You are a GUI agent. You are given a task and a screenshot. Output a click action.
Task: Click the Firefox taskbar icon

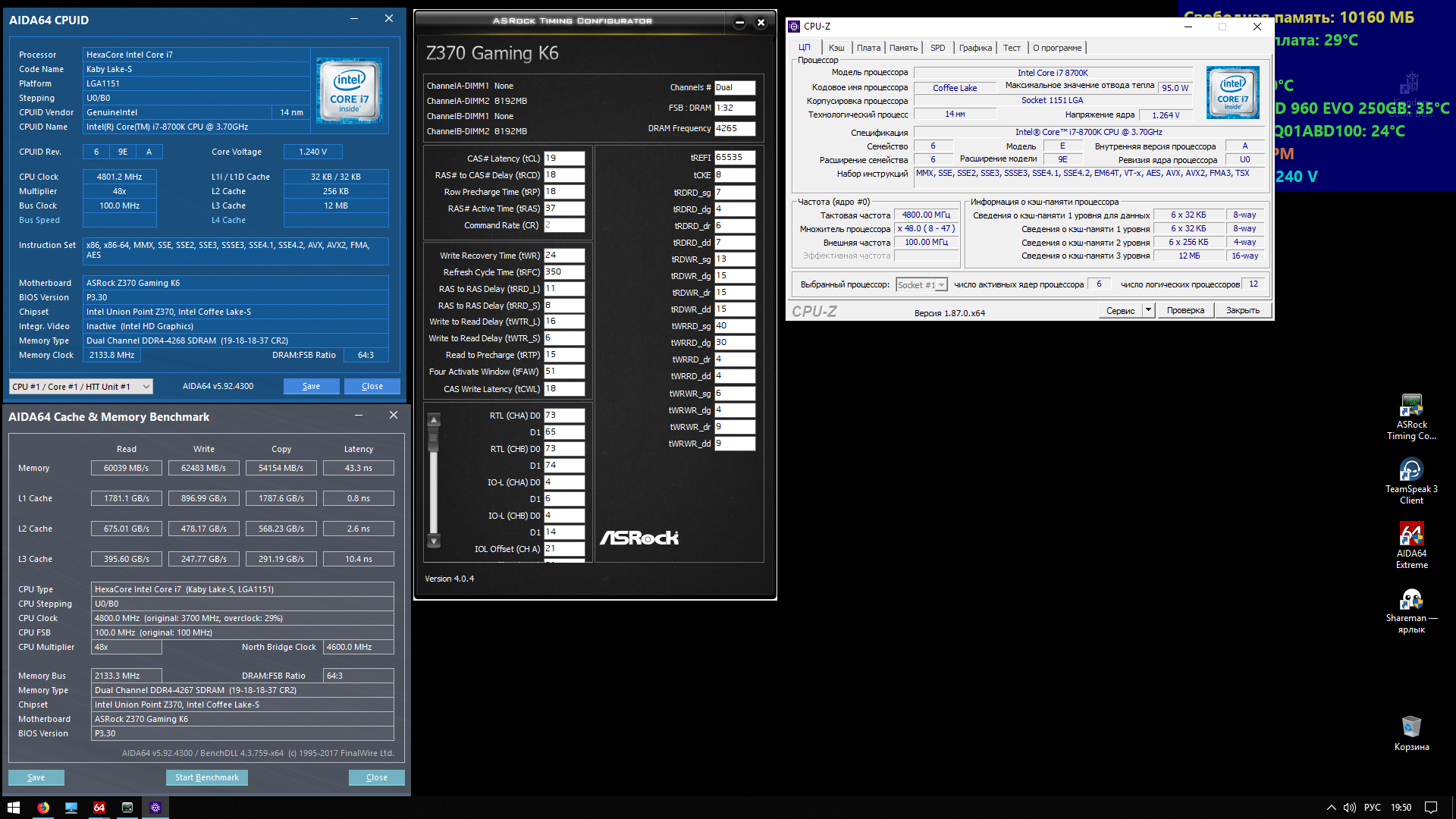[43, 808]
